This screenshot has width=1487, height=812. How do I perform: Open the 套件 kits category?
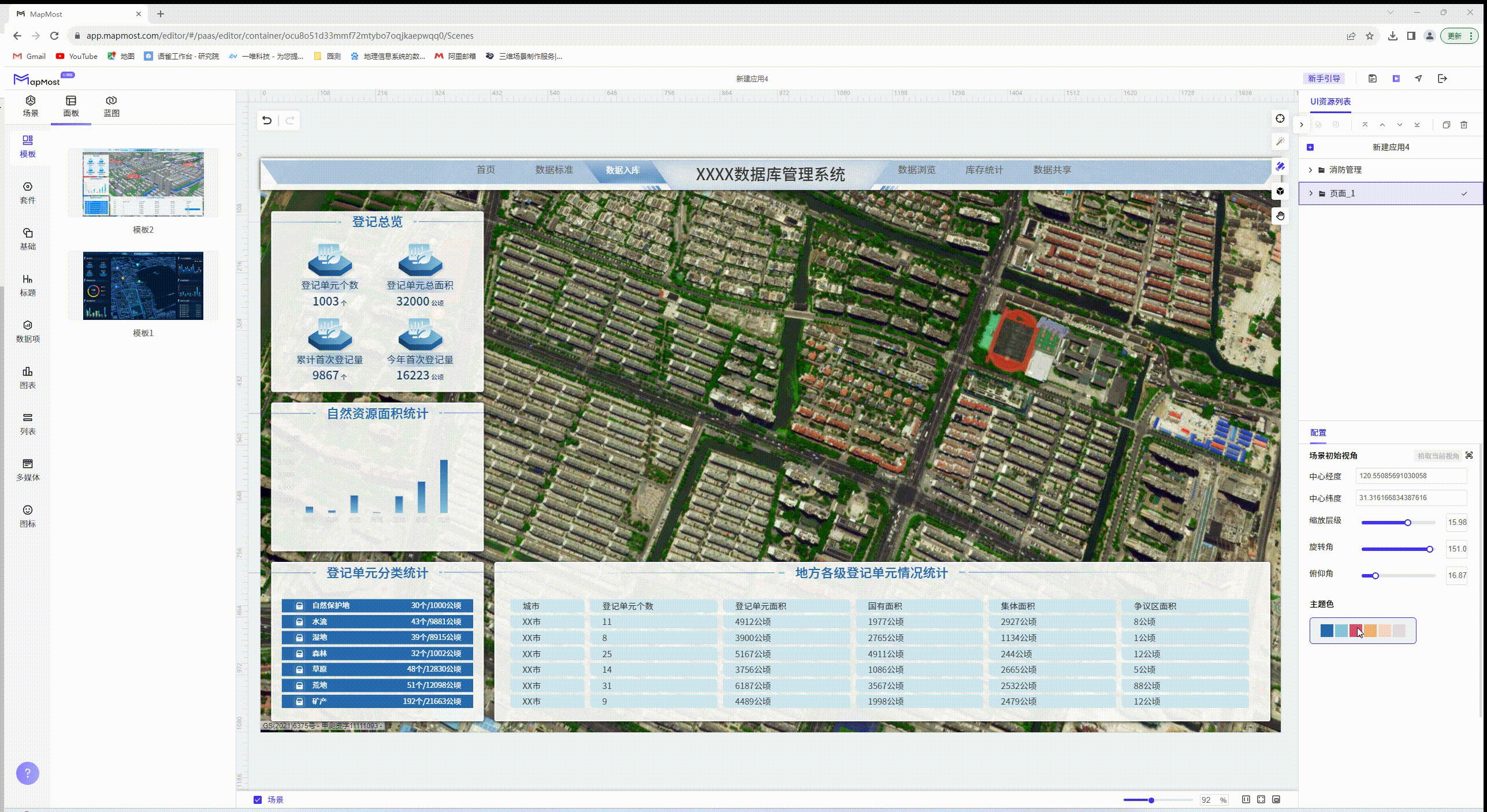coord(28,193)
